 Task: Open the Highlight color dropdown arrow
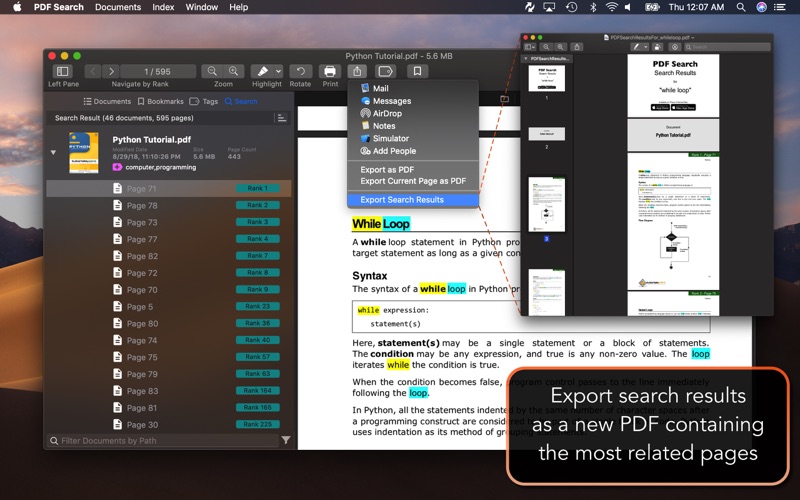click(277, 71)
